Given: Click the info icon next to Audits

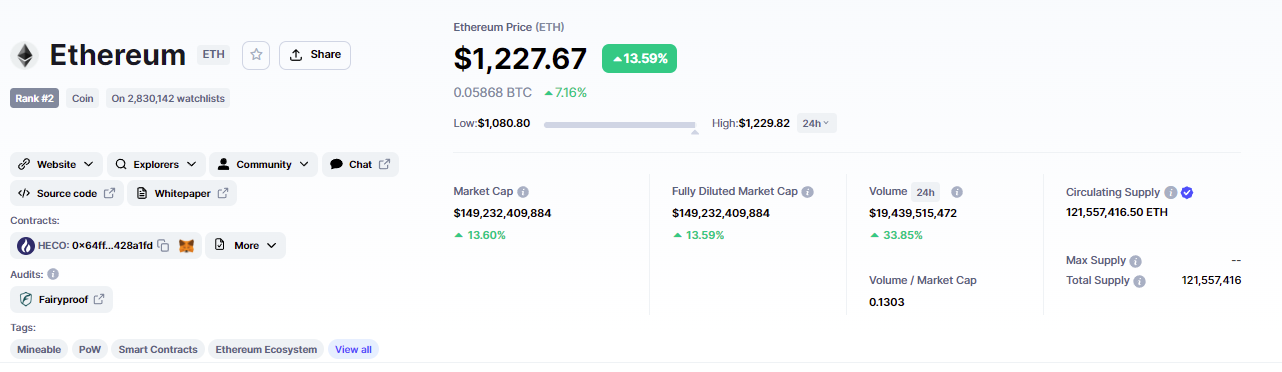Looking at the screenshot, I should coord(53,273).
